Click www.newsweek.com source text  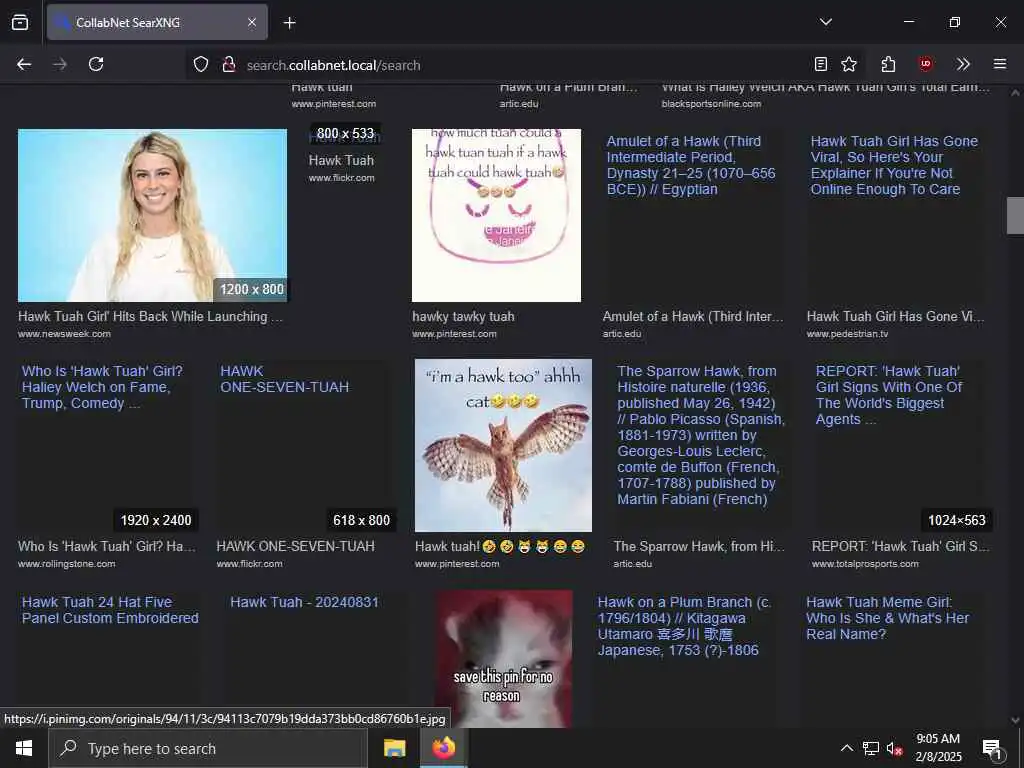point(64,334)
